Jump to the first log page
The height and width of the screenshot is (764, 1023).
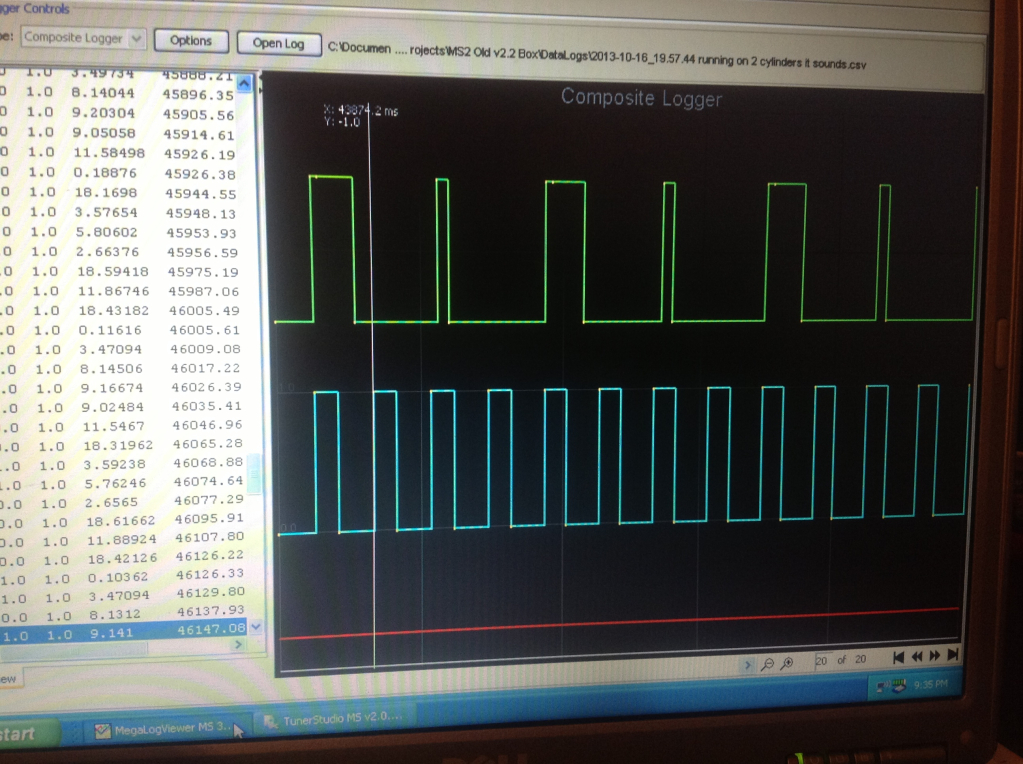(898, 657)
